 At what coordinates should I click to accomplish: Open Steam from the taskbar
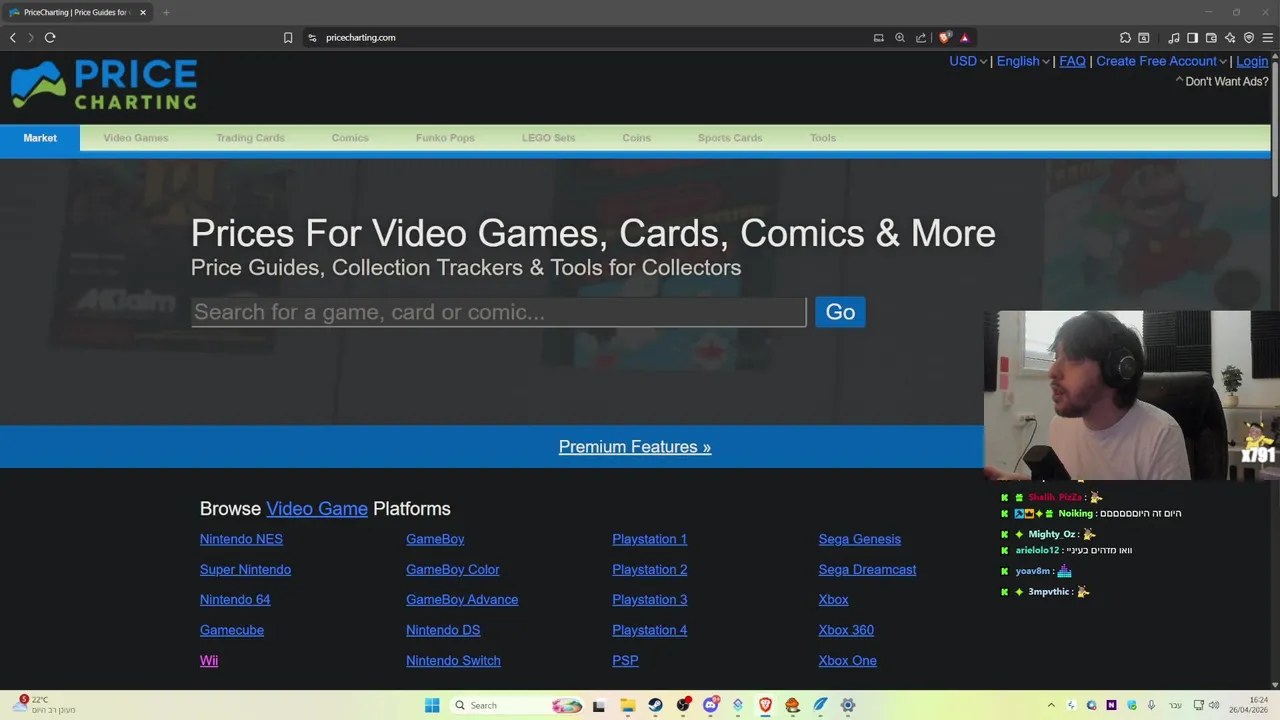(x=655, y=705)
